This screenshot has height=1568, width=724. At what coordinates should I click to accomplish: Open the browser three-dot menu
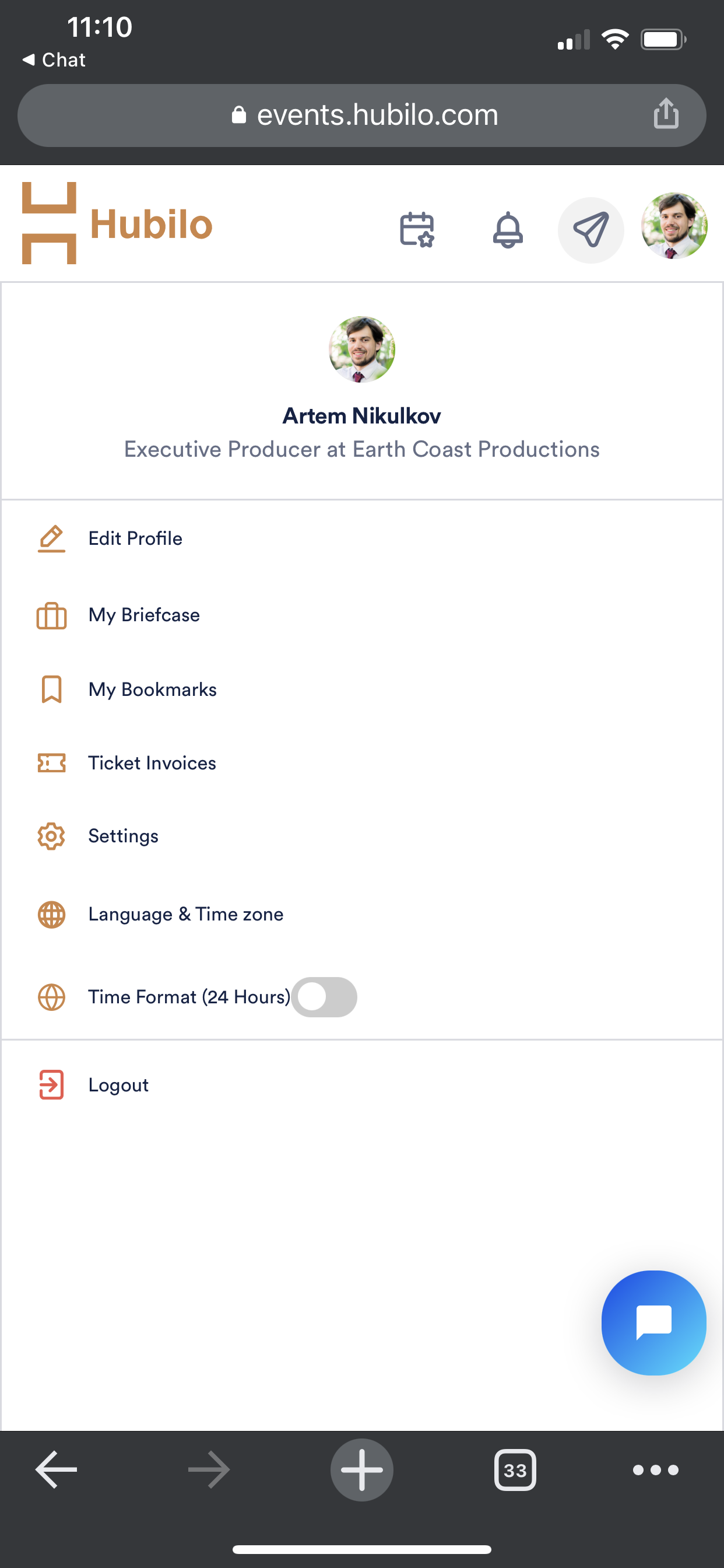coord(655,1469)
